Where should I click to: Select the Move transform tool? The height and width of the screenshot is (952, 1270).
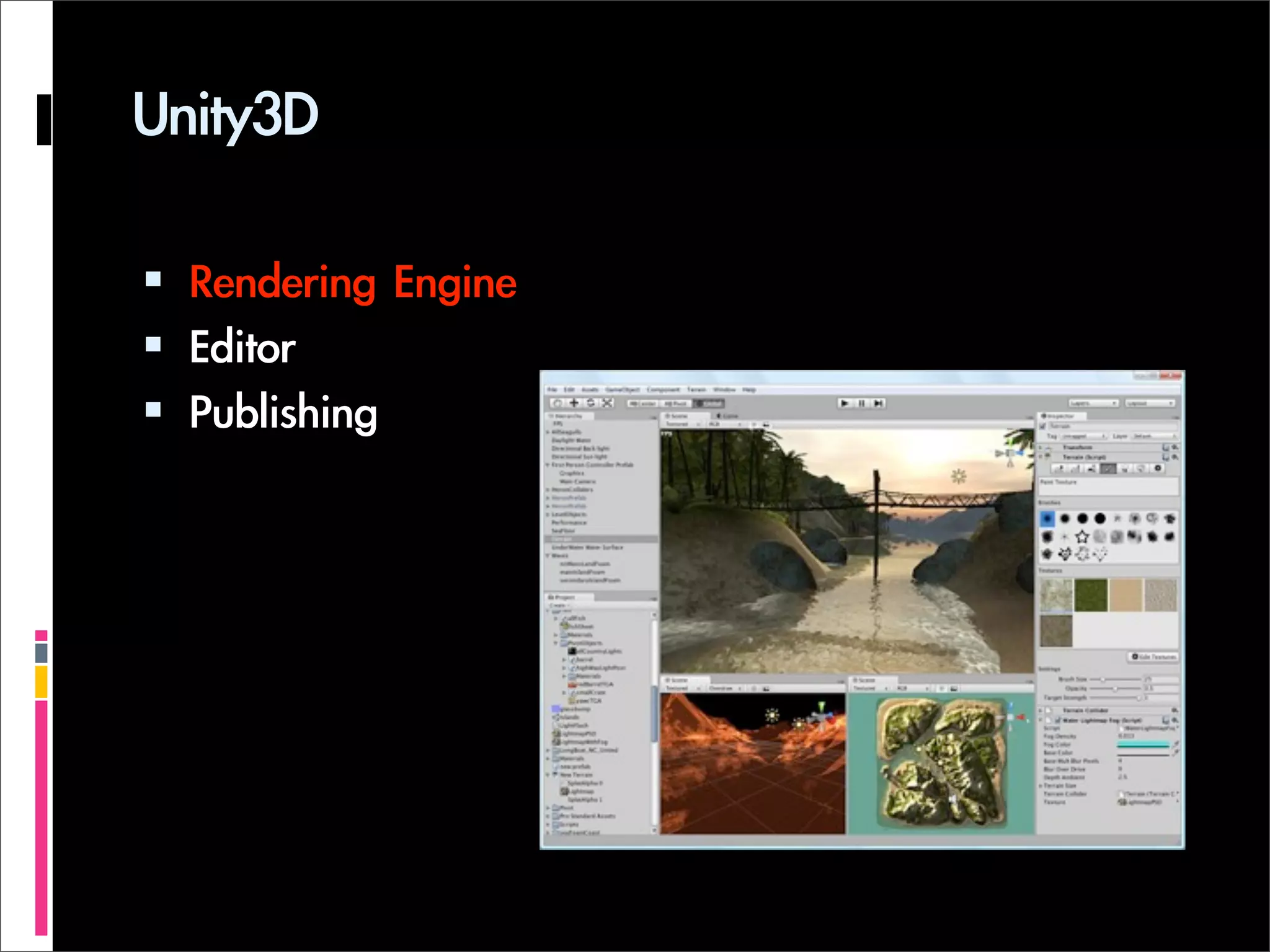pos(574,403)
